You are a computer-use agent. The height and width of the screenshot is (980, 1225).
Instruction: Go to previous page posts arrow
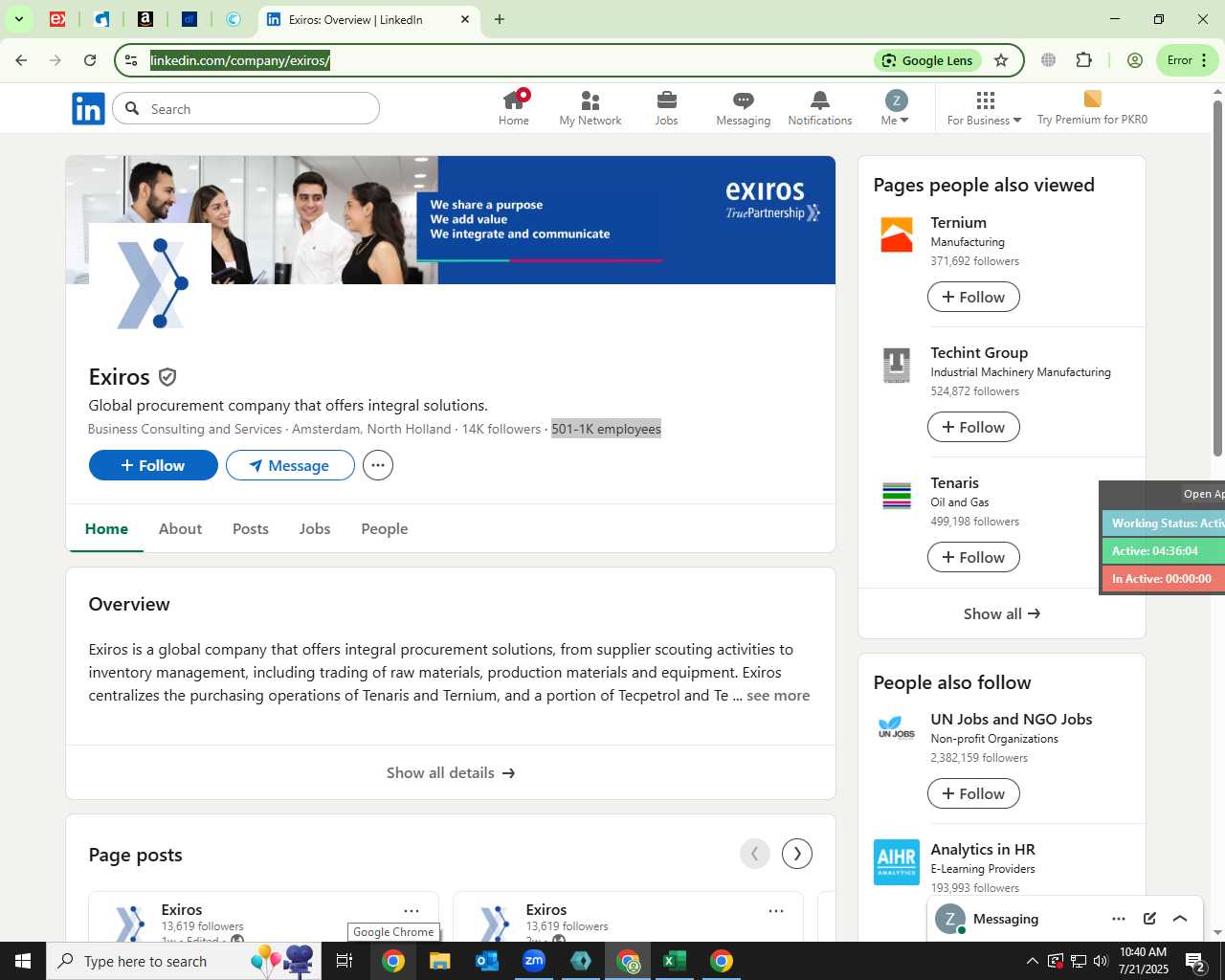point(755,854)
